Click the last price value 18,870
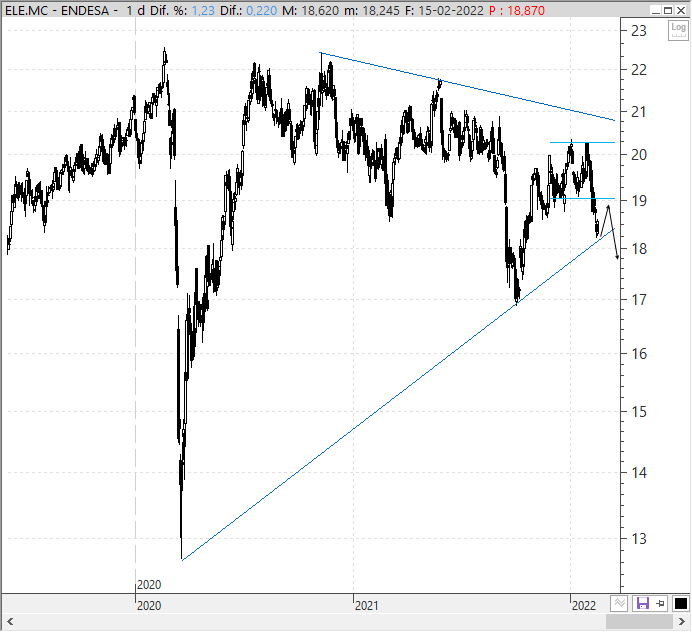 click(x=526, y=10)
